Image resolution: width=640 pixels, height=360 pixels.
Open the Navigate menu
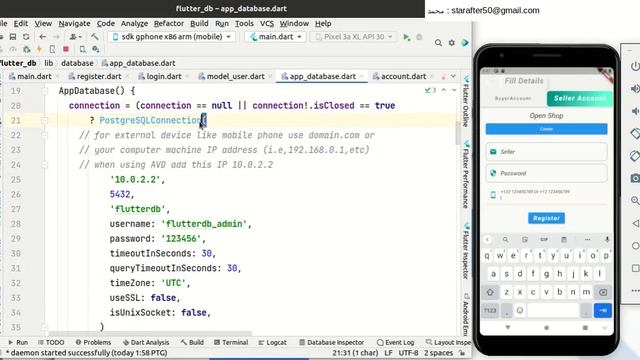pos(74,24)
